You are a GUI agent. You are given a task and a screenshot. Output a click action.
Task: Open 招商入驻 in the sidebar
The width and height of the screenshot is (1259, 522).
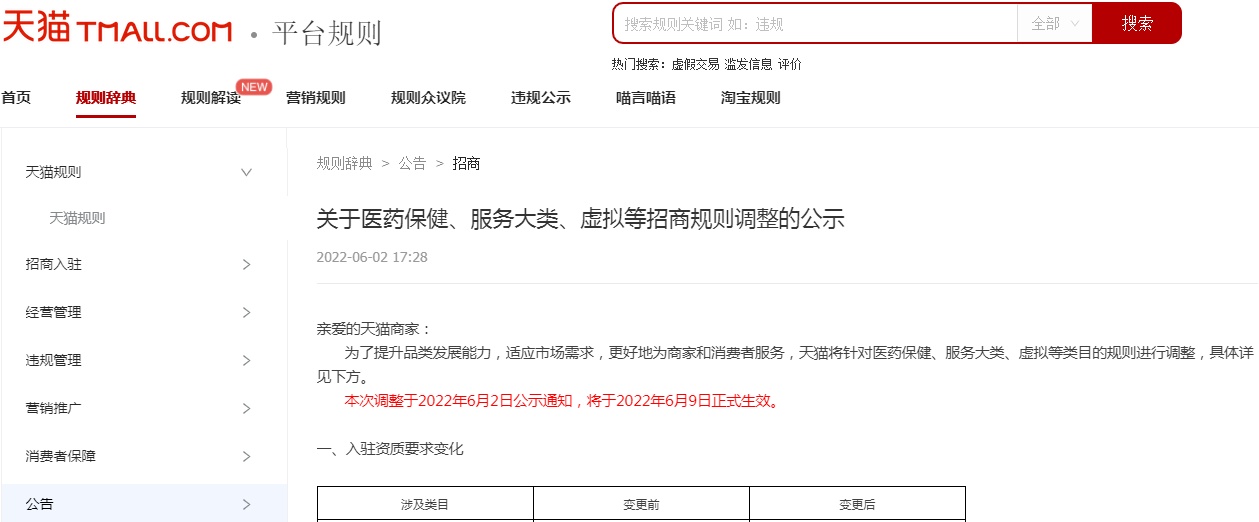[x=54, y=264]
